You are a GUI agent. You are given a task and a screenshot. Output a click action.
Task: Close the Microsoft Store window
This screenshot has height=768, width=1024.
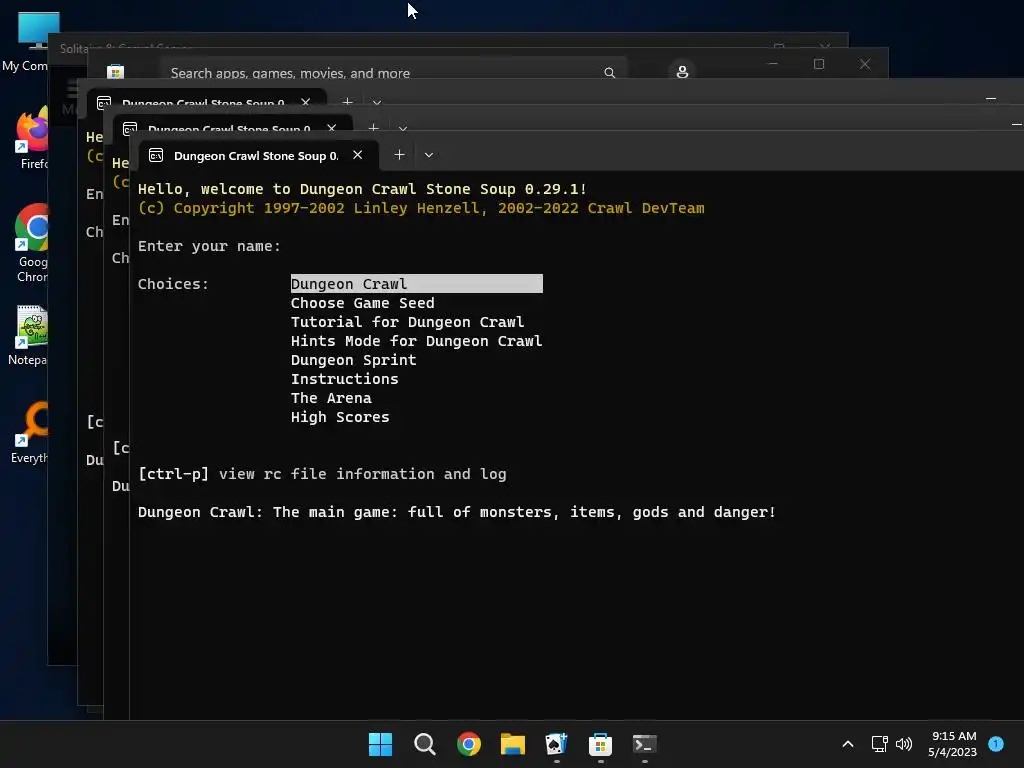(x=865, y=64)
